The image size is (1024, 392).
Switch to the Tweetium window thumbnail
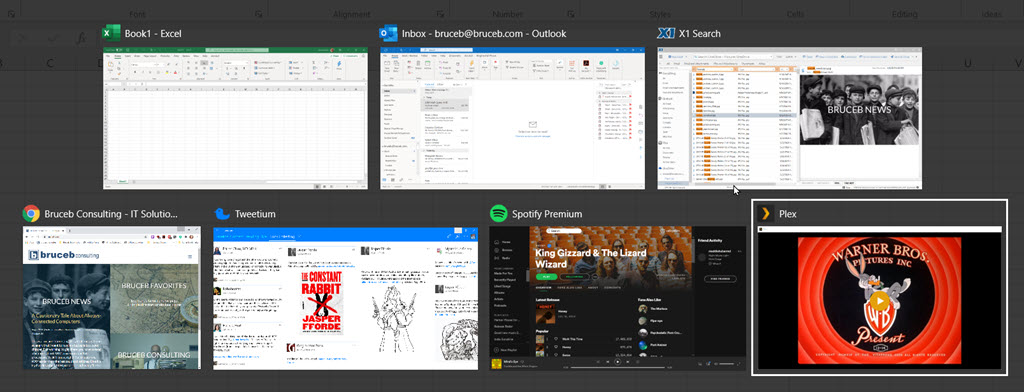pos(345,298)
